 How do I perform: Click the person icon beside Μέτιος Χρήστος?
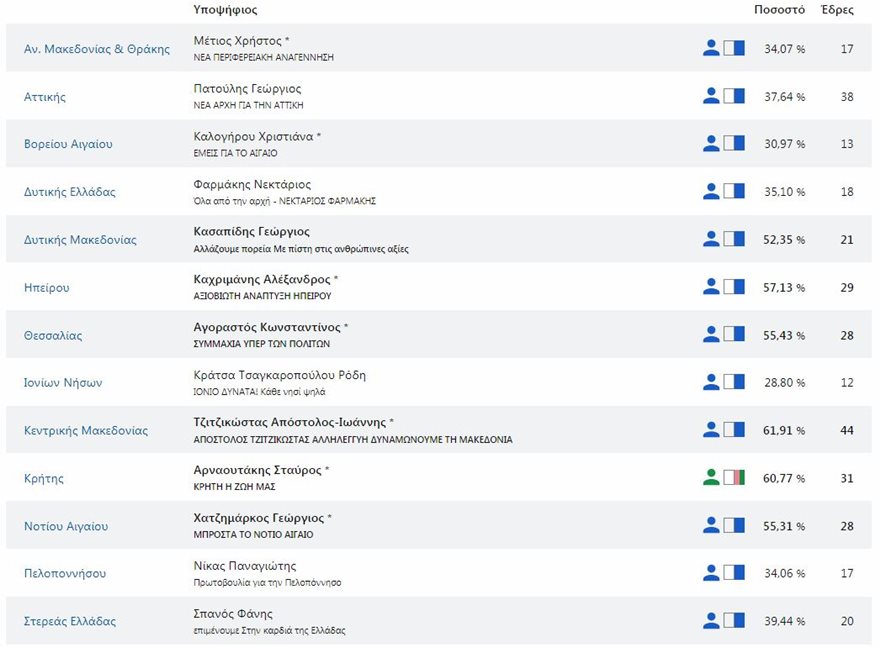pos(711,48)
